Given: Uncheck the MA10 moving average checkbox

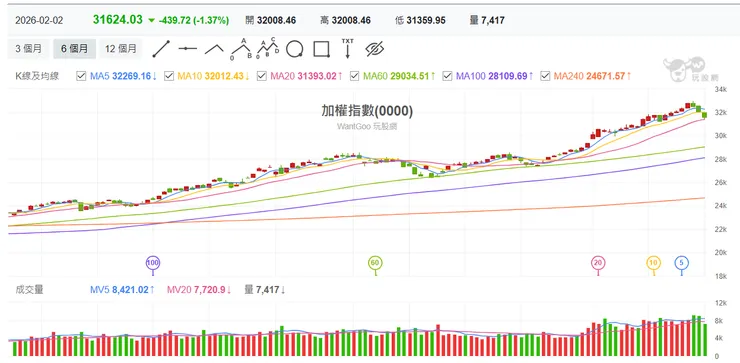Looking at the screenshot, I should [169, 76].
